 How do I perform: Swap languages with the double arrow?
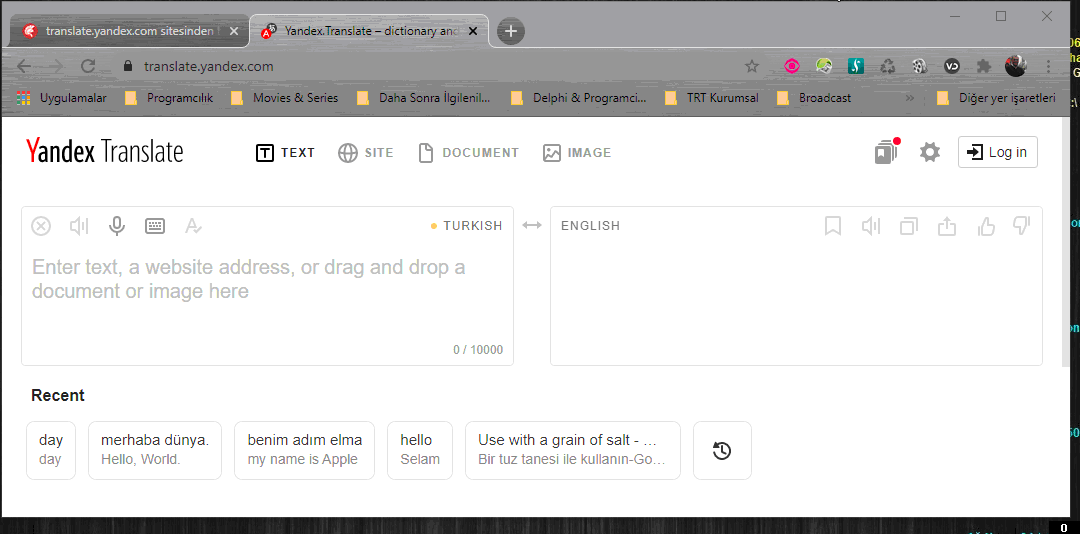pos(532,225)
